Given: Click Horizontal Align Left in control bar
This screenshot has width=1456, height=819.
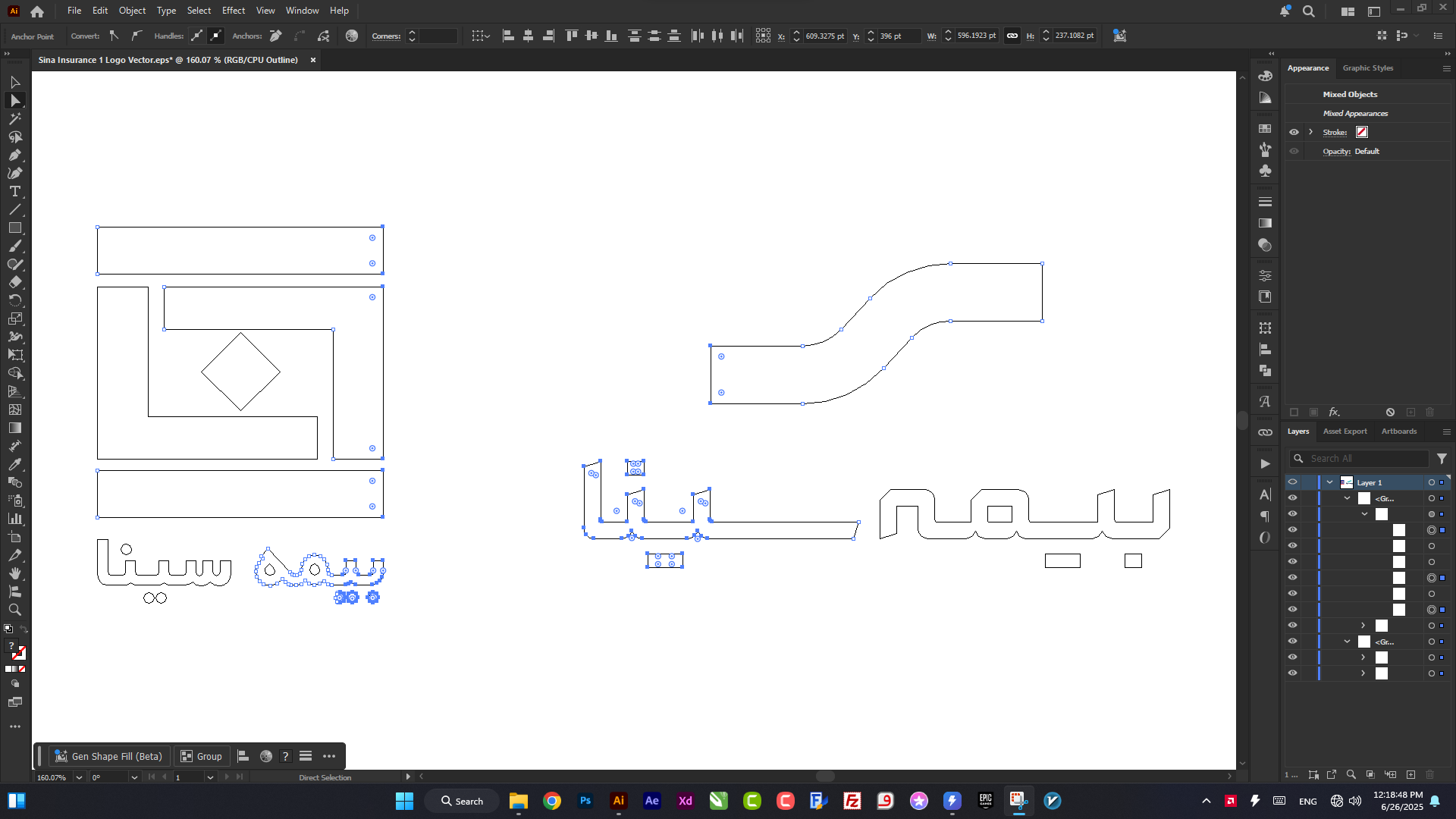Looking at the screenshot, I should [508, 36].
